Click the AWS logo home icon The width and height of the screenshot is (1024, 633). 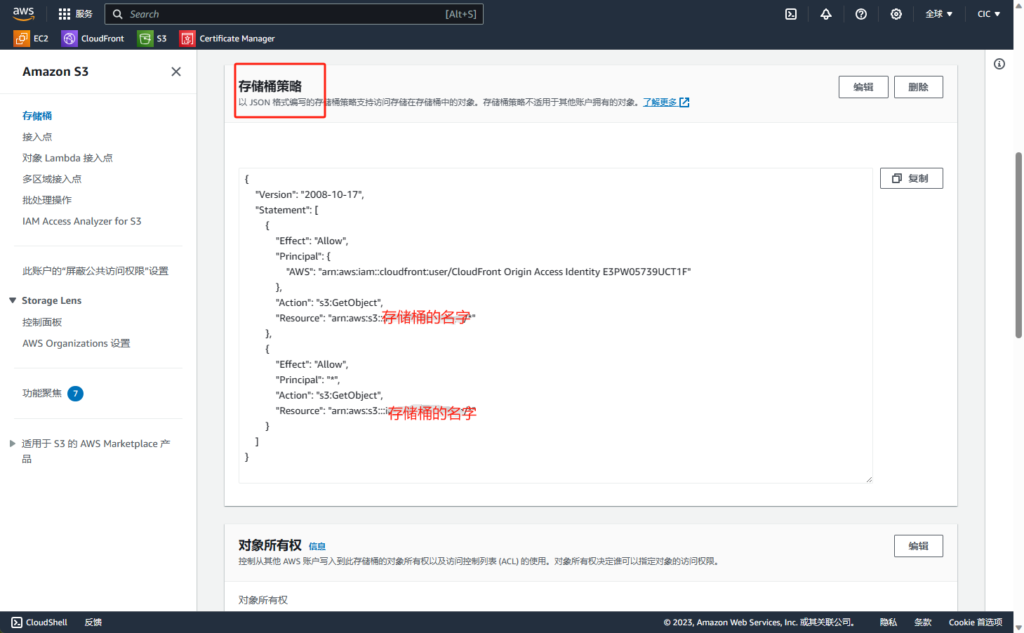[24, 13]
